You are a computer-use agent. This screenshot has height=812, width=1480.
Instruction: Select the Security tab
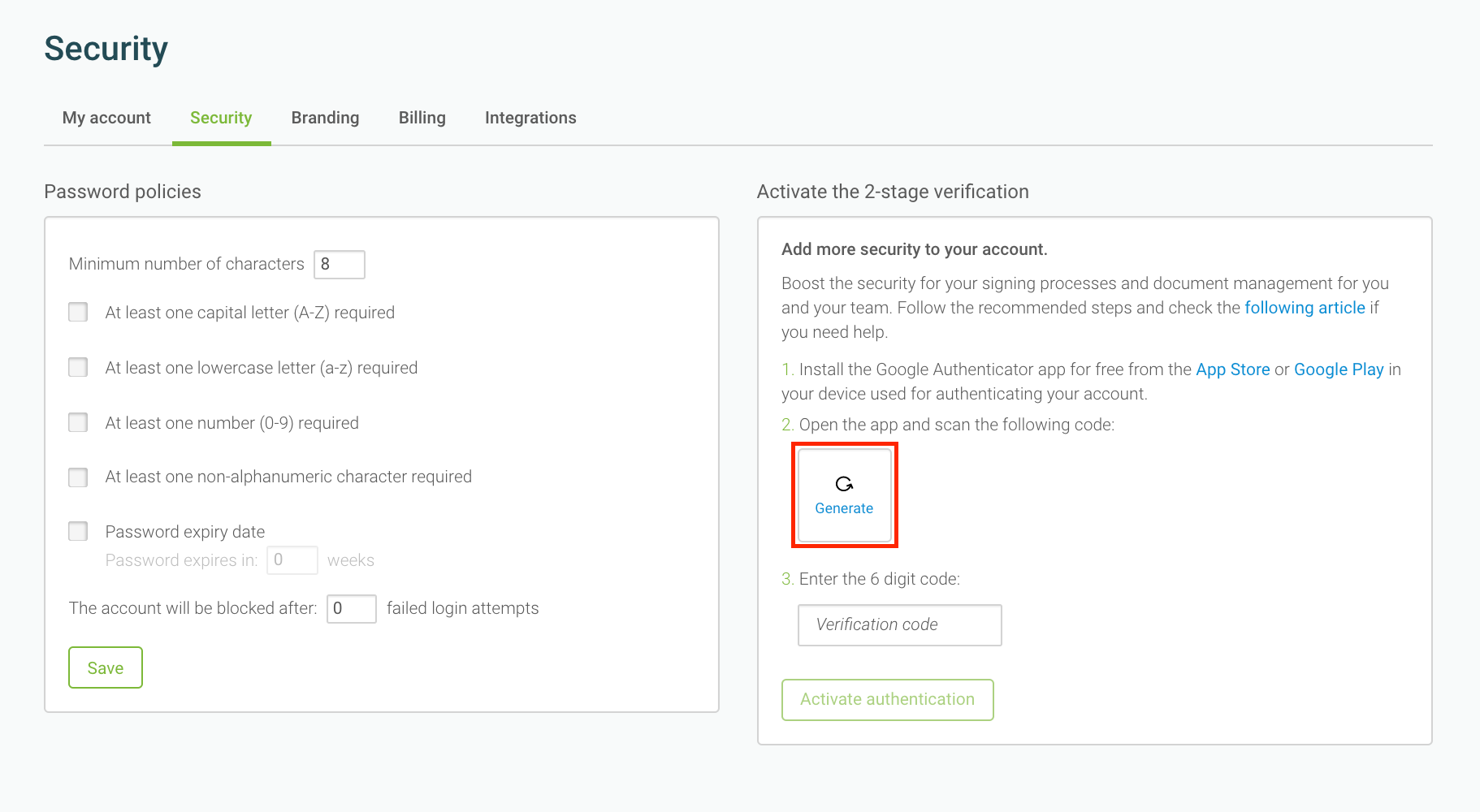click(x=221, y=118)
